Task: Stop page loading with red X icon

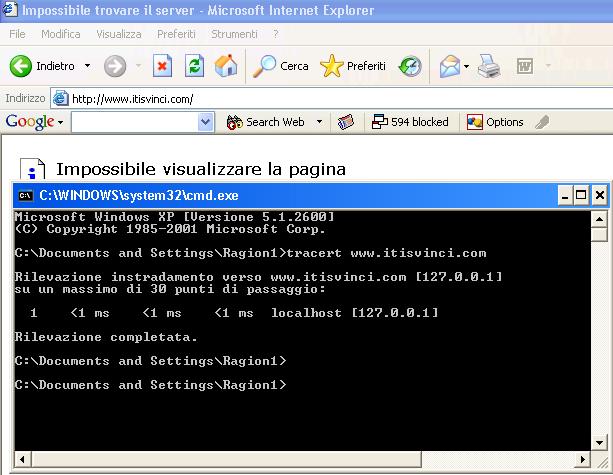Action: (162, 66)
